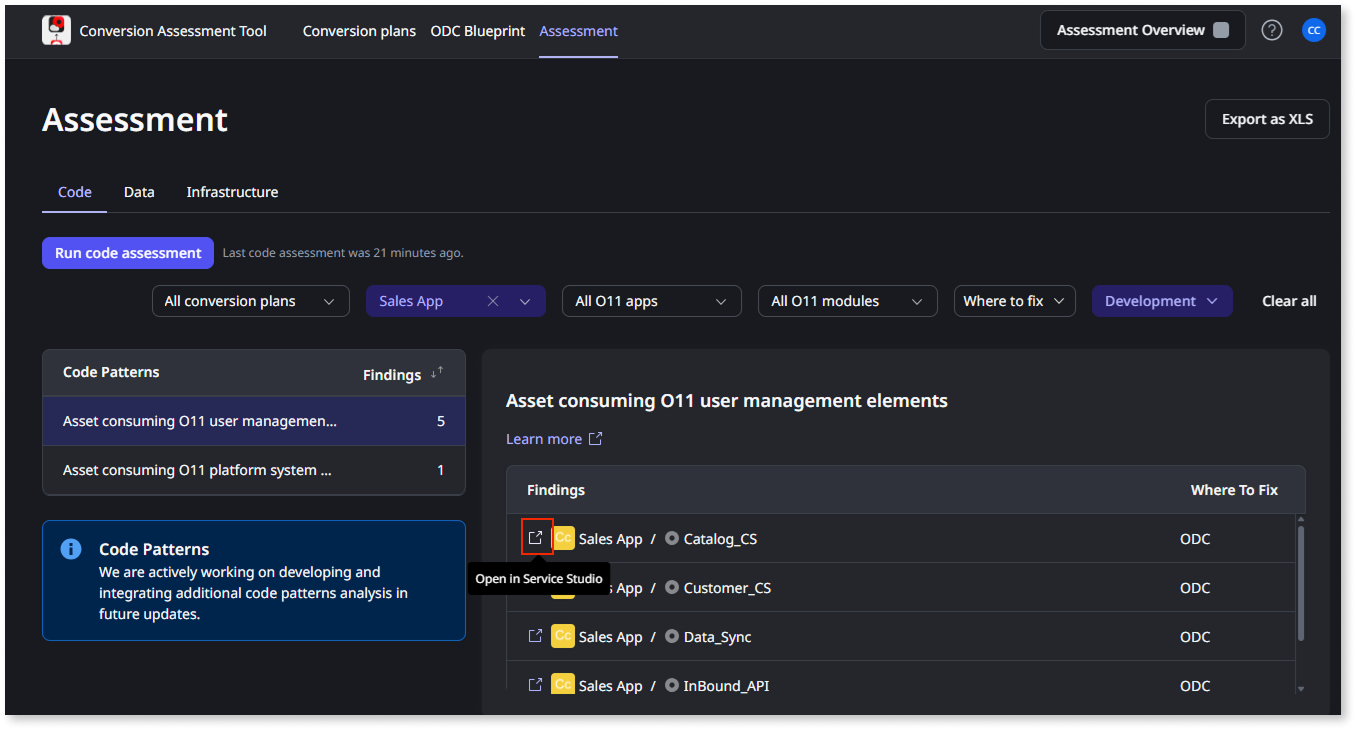Viewport: 1356px width, 730px height.
Task: Switch to the Data tab
Action: point(139,192)
